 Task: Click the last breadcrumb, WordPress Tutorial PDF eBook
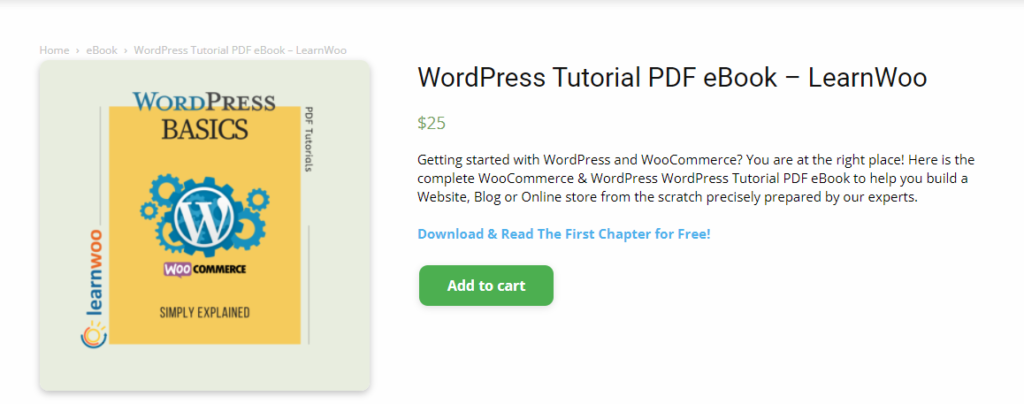[x=240, y=50]
